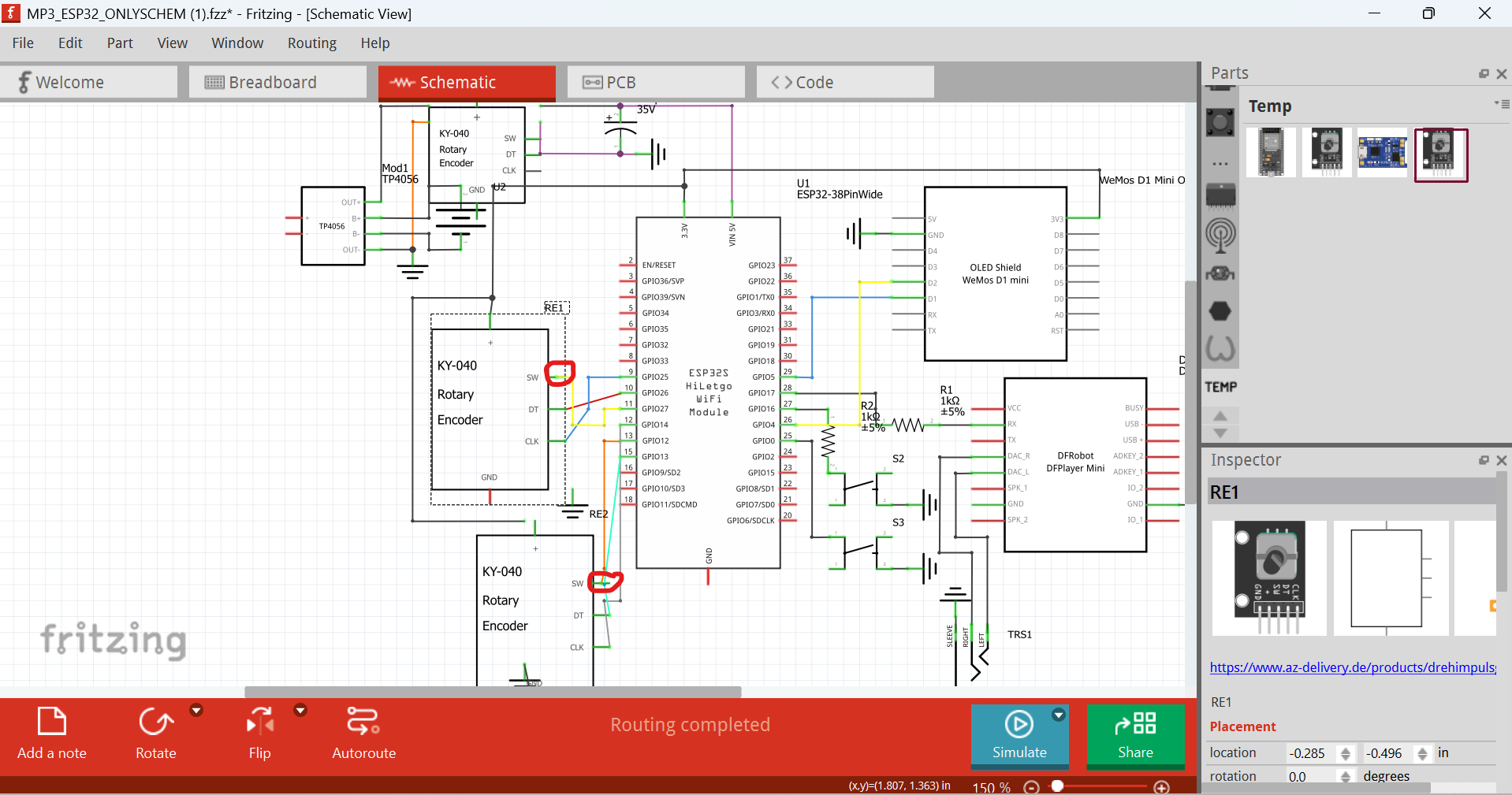1512x795 pixels.
Task: Click the Y location stepper arrows
Action: (x=1423, y=753)
